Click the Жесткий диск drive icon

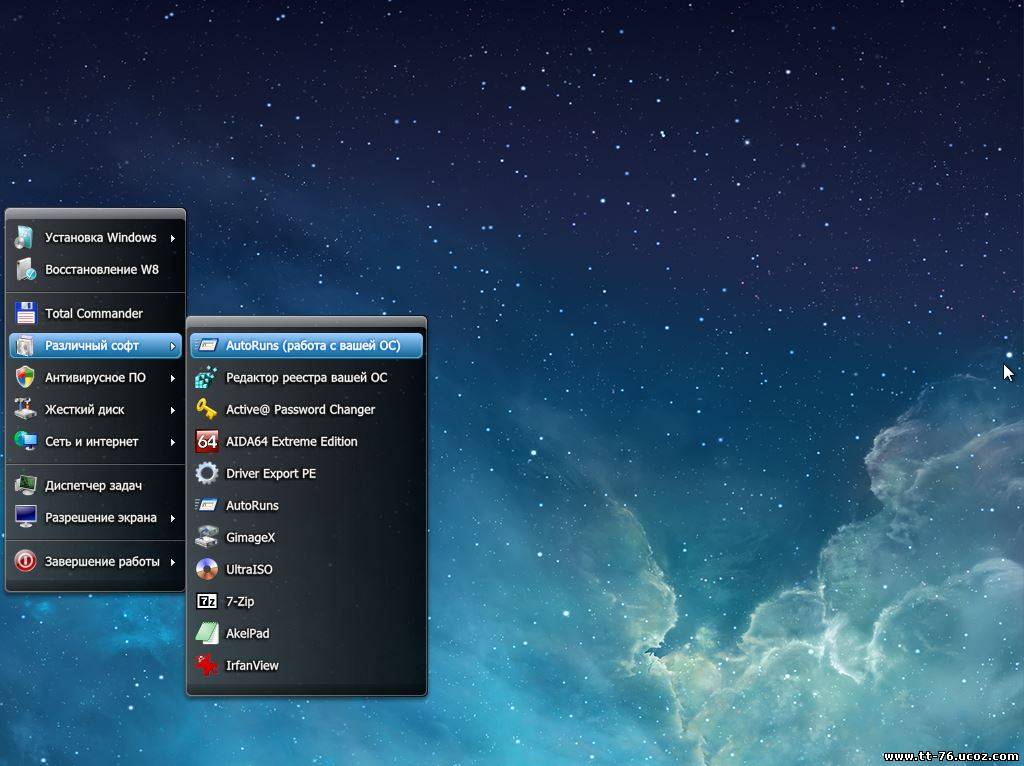pos(25,409)
